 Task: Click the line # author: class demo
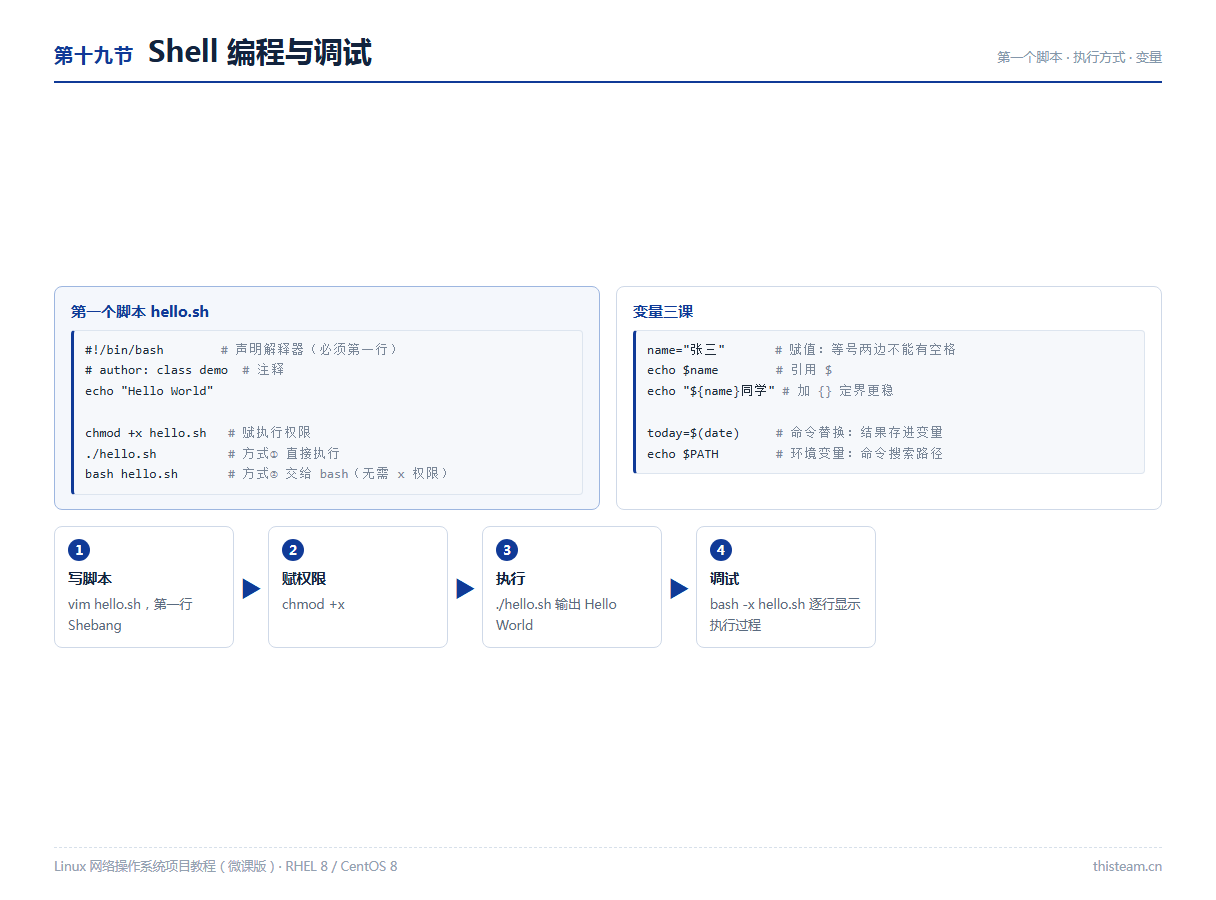coord(156,370)
